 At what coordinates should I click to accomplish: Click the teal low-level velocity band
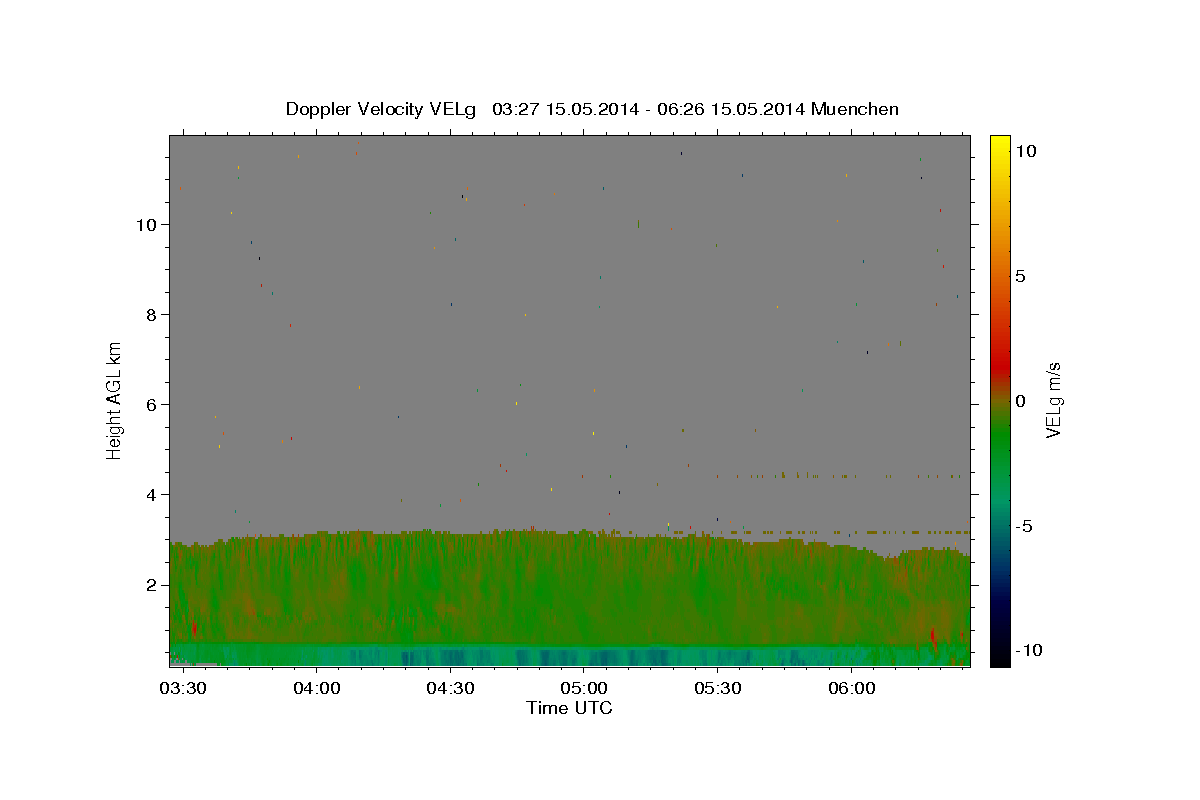click(569, 655)
